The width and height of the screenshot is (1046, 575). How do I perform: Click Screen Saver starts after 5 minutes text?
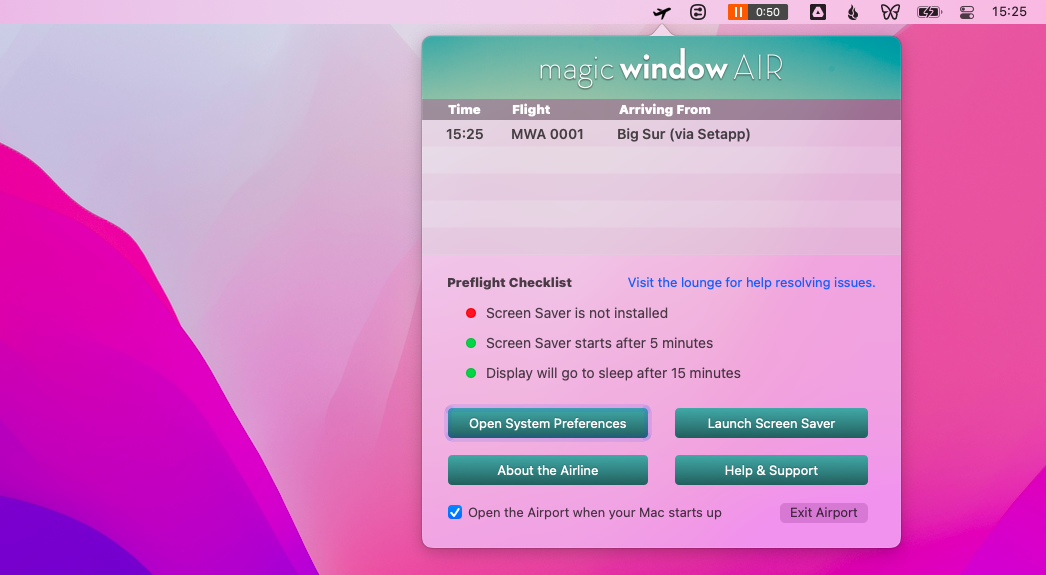(x=599, y=343)
